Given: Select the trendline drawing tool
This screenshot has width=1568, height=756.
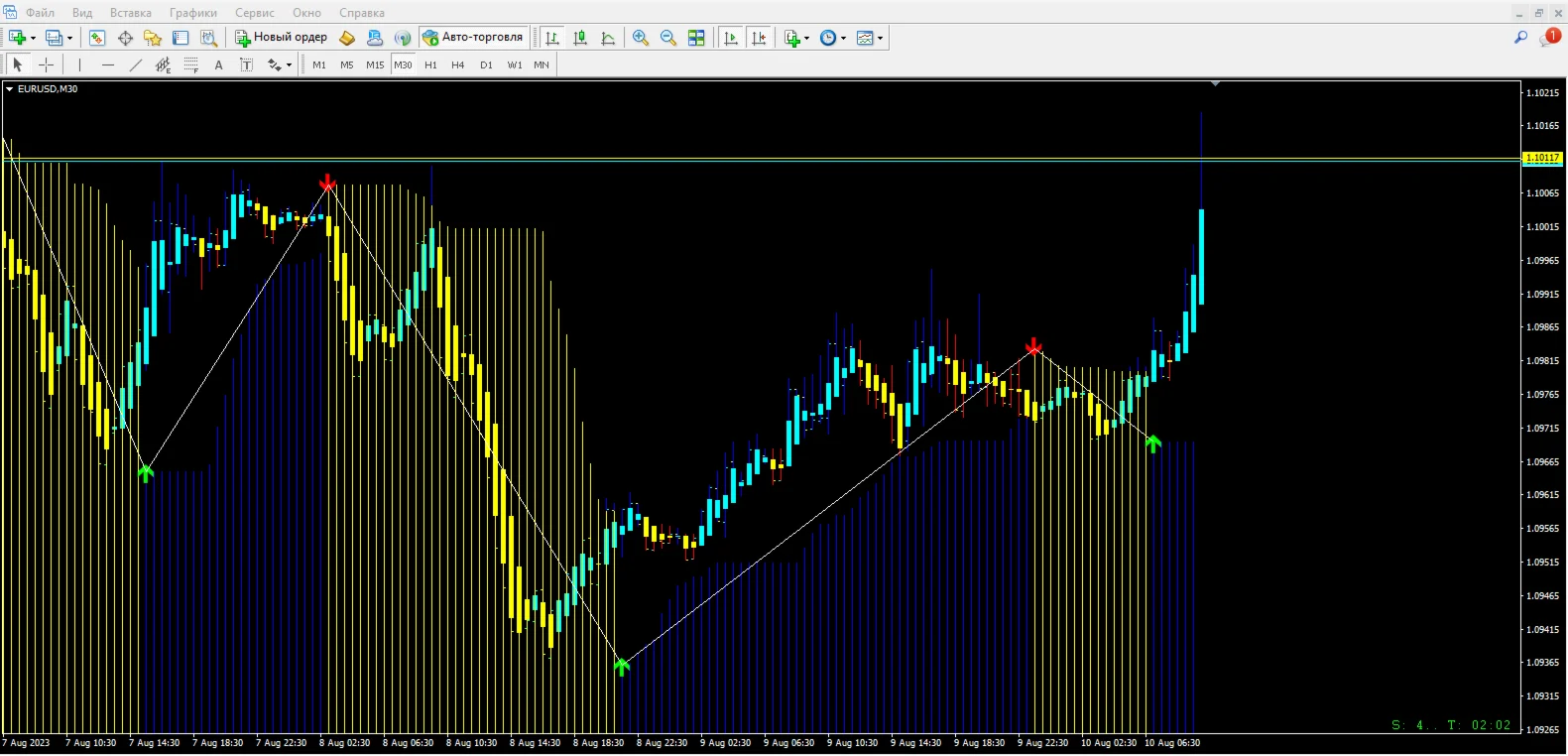Looking at the screenshot, I should [135, 64].
